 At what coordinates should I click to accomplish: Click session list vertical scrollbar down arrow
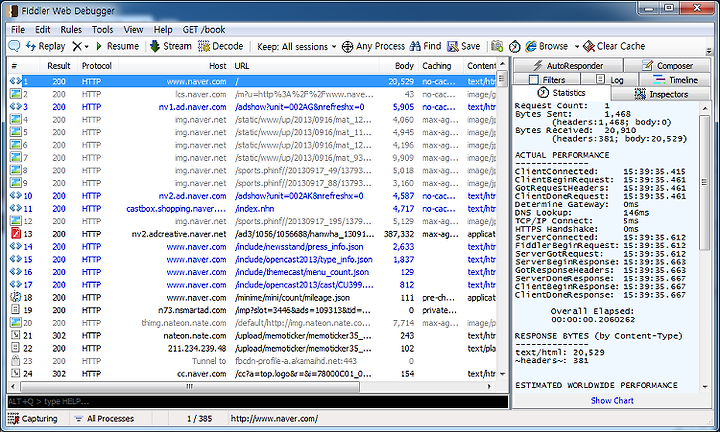(502, 374)
